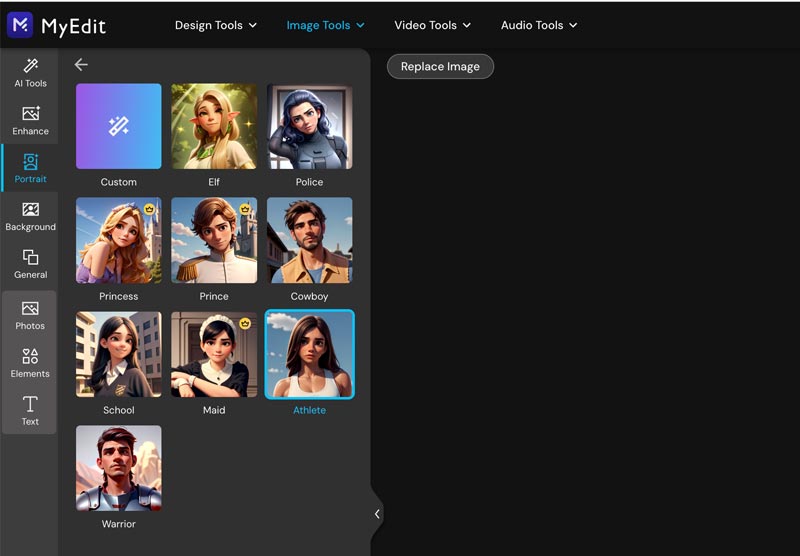The width and height of the screenshot is (800, 556).
Task: Click the highlighted Athlete label text
Action: [x=309, y=410]
